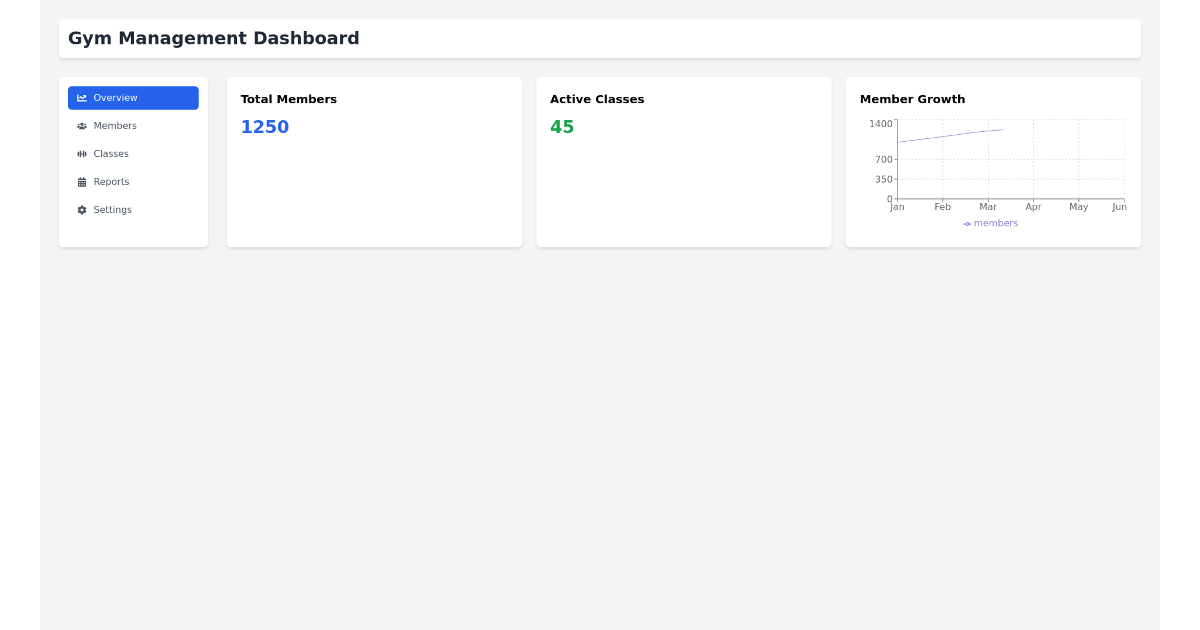Image resolution: width=1200 pixels, height=630 pixels.
Task: Click the Jan label on the chart axis
Action: [897, 207]
